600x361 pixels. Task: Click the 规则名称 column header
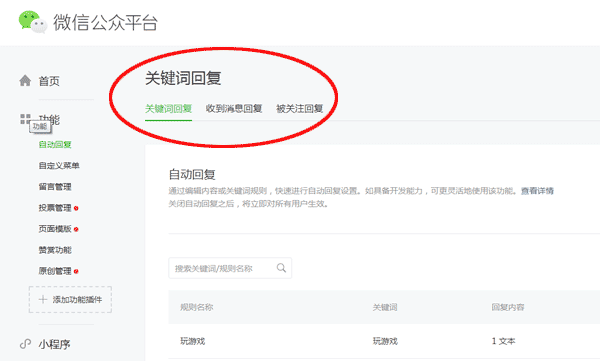tap(197, 307)
